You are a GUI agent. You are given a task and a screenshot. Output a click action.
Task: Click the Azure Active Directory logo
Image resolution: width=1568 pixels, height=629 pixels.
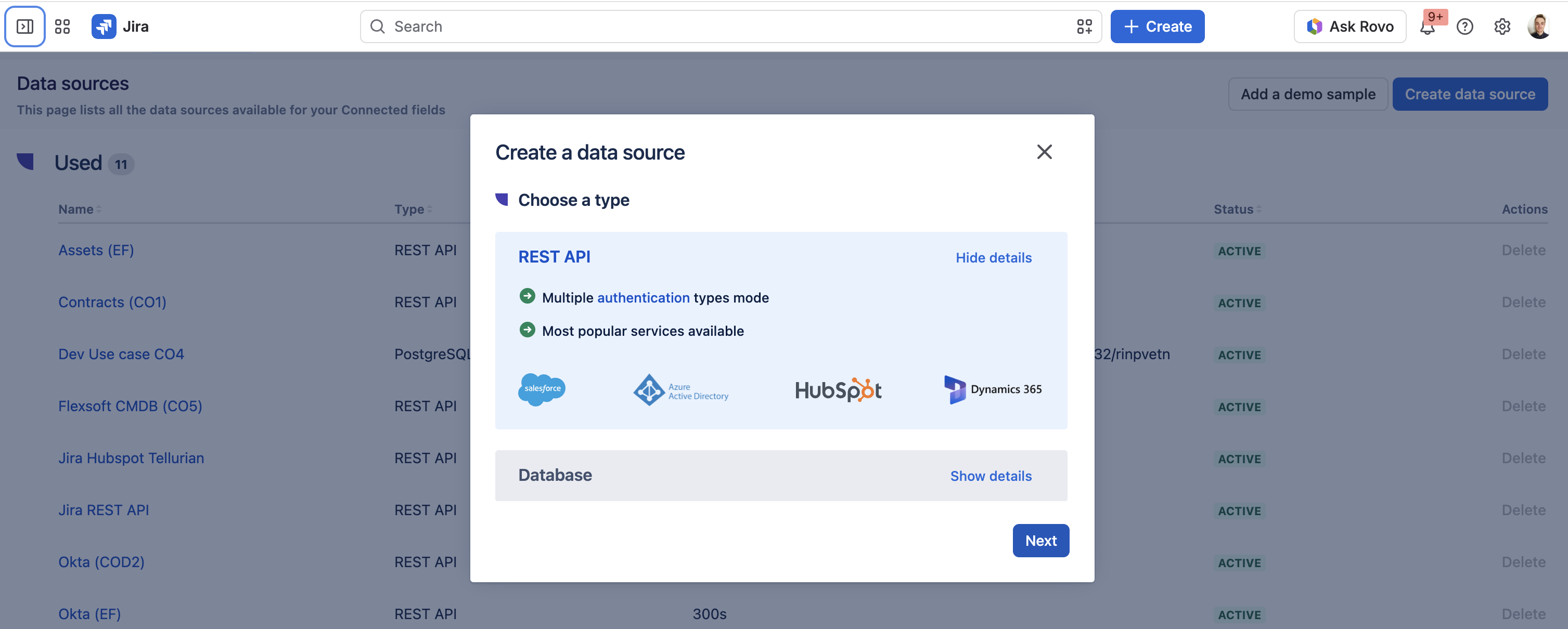(680, 389)
